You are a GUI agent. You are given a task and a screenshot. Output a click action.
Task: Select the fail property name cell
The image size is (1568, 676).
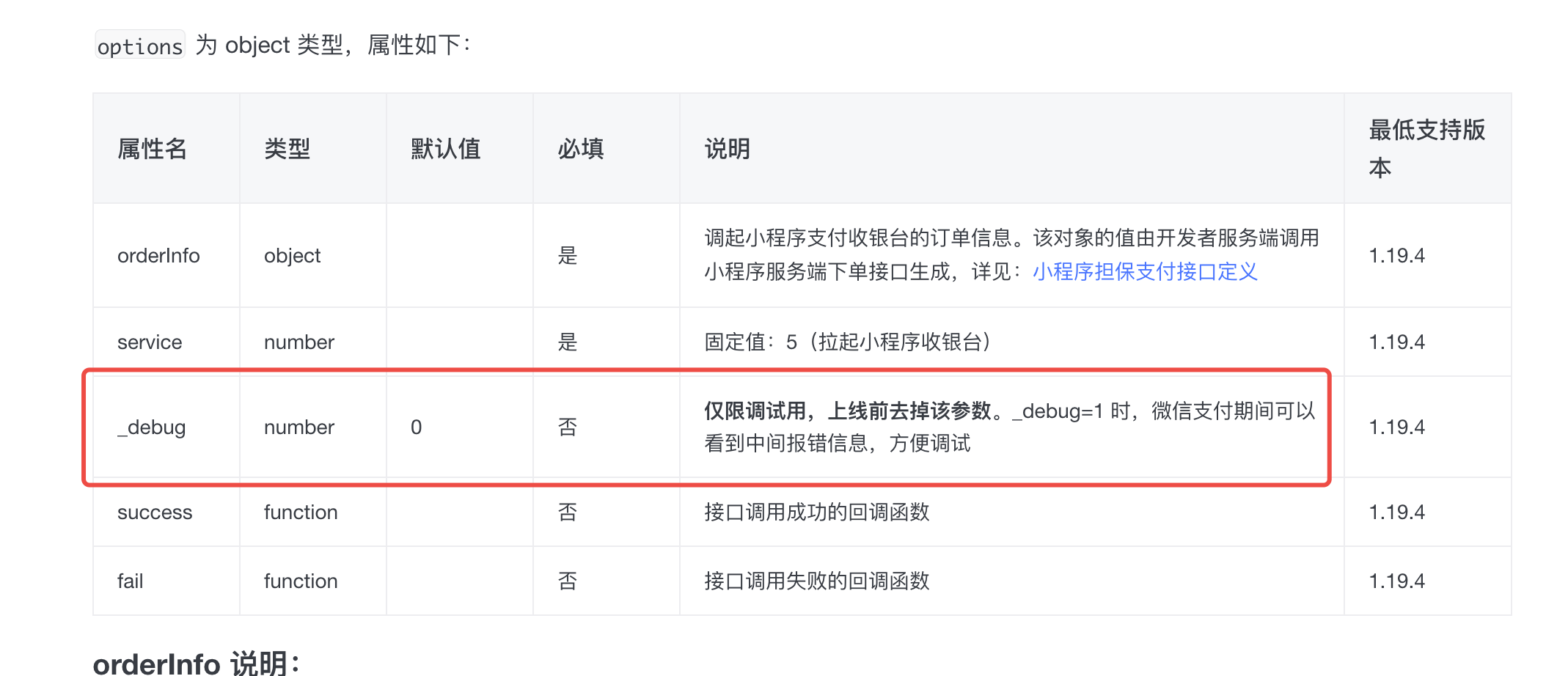tap(131, 581)
